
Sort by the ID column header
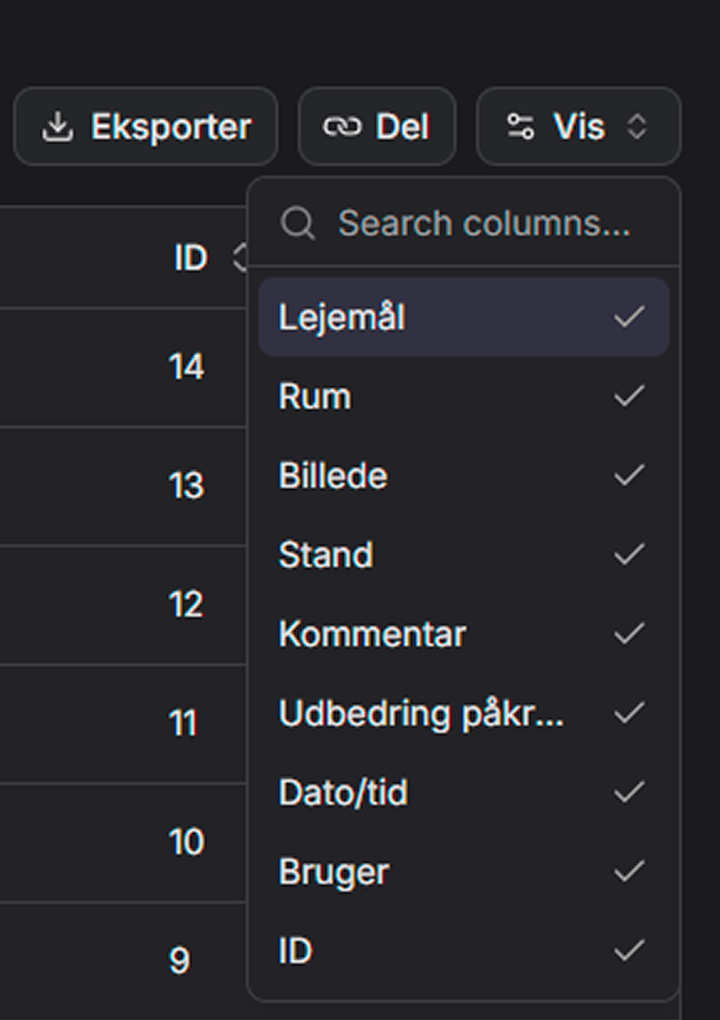point(191,258)
